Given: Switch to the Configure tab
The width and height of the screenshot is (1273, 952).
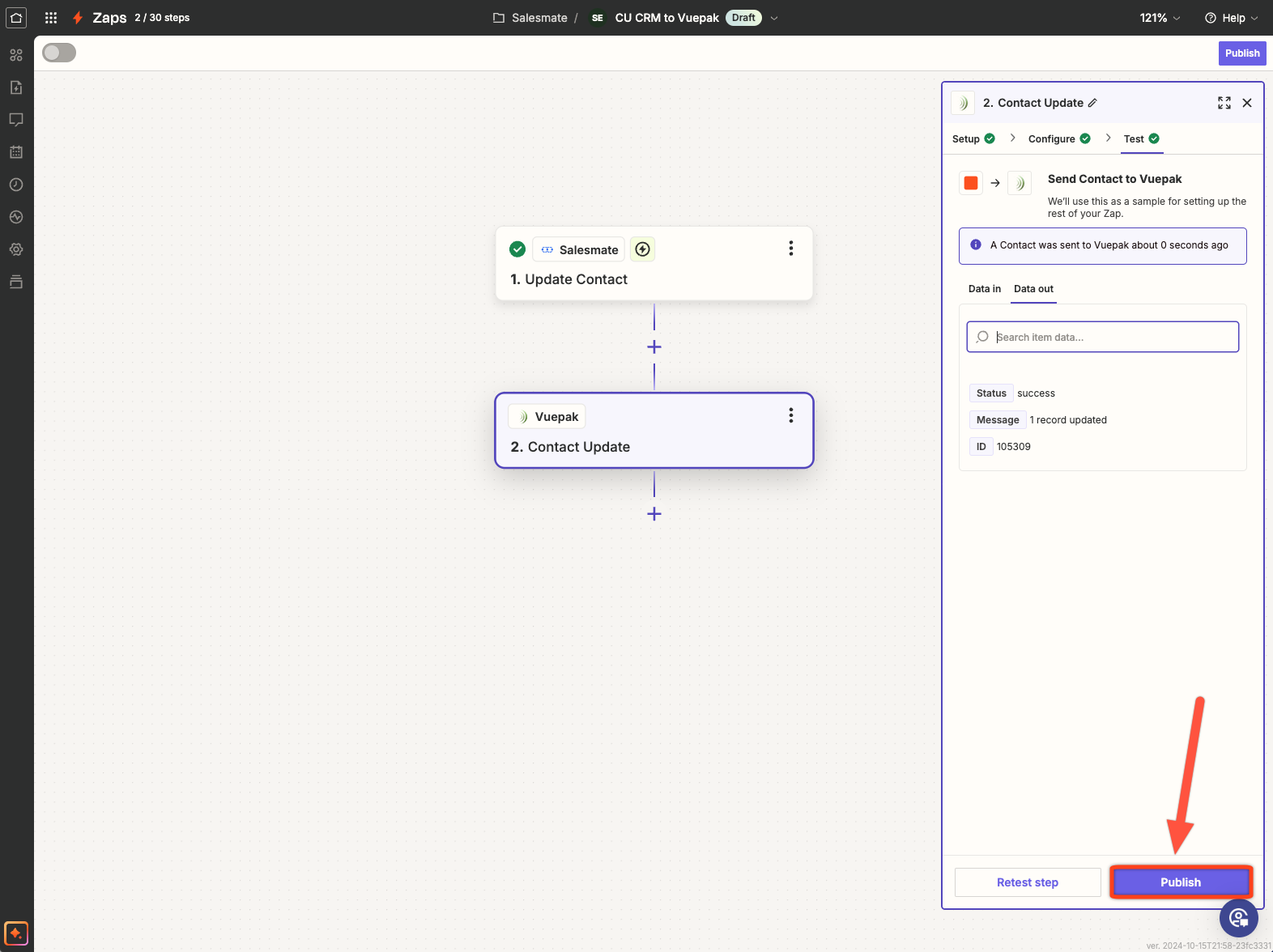Looking at the screenshot, I should (x=1059, y=138).
